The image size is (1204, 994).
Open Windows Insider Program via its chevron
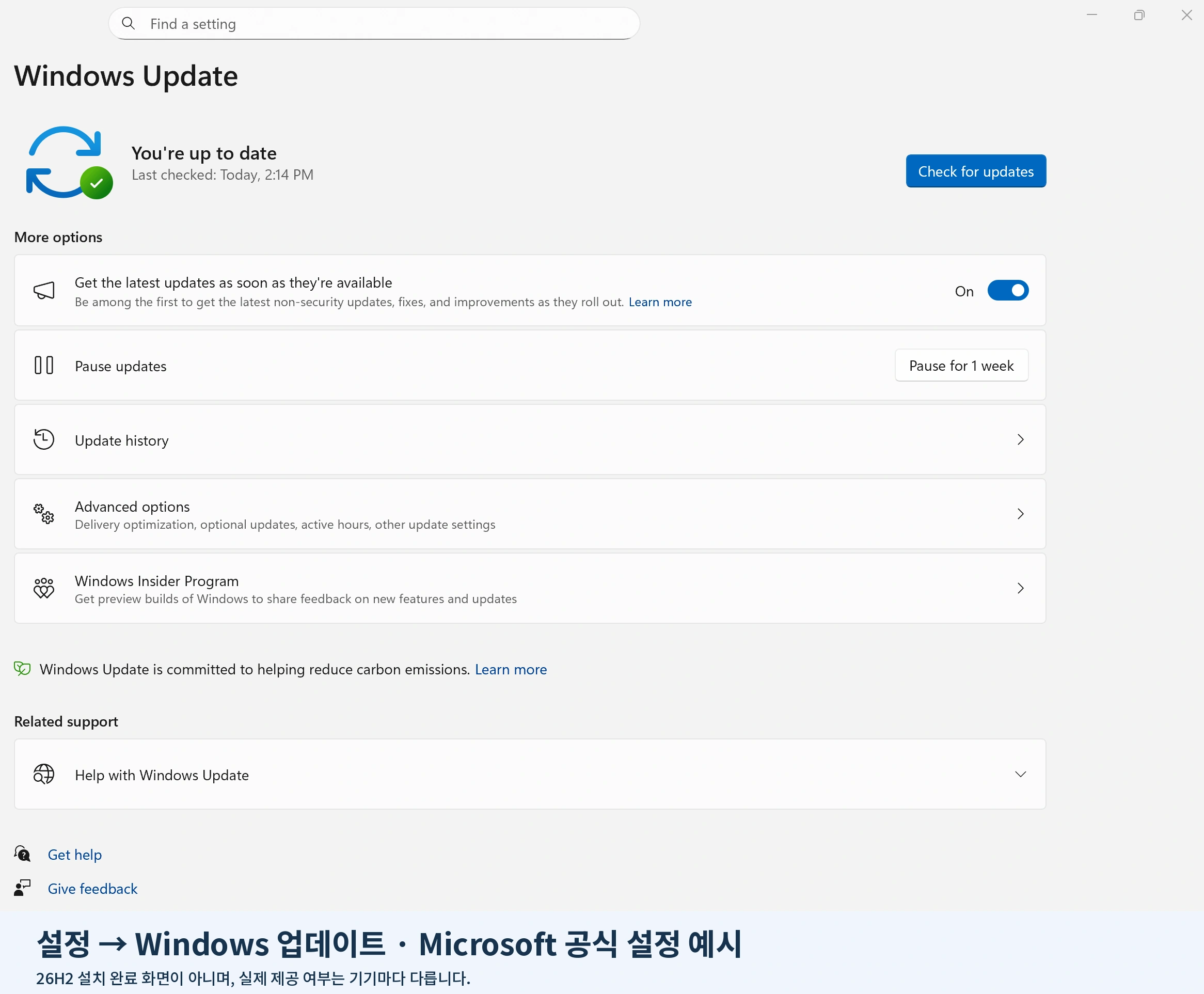click(1020, 588)
